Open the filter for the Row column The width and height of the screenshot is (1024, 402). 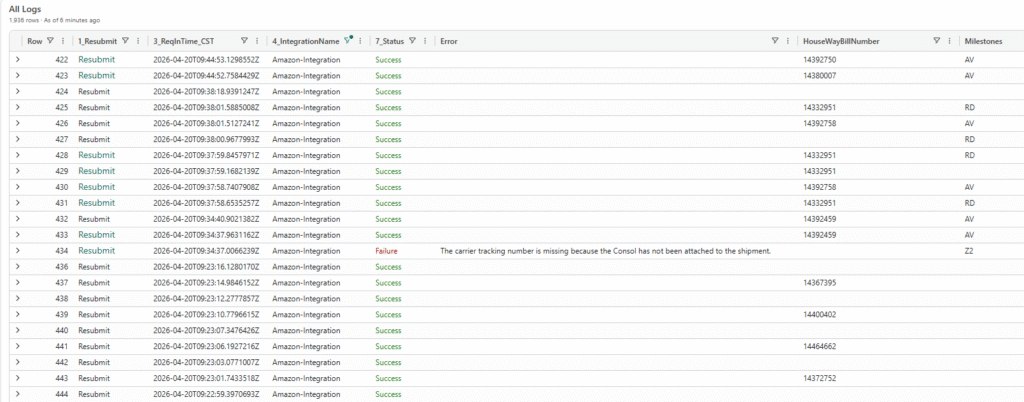pos(51,41)
